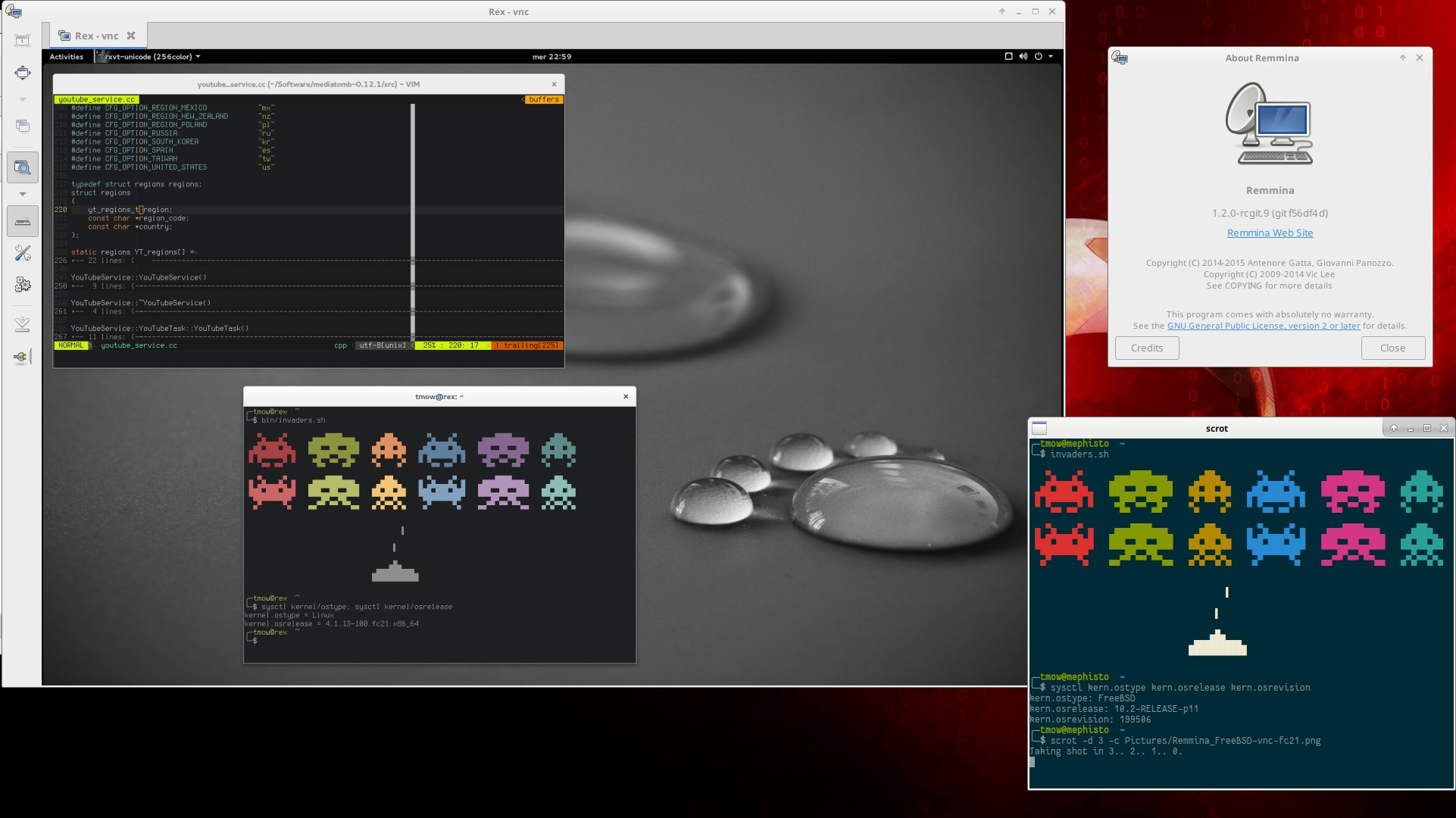
Task: Click the Credits button in Remmina
Action: [x=1147, y=347]
